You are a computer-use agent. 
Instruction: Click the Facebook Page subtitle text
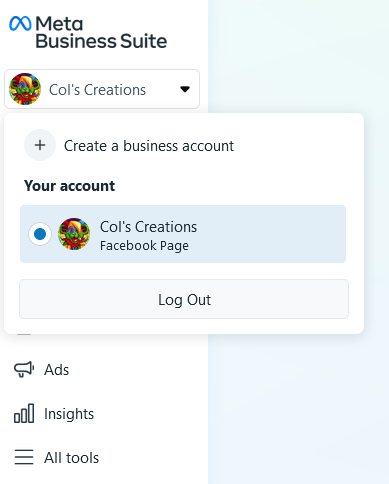(144, 246)
